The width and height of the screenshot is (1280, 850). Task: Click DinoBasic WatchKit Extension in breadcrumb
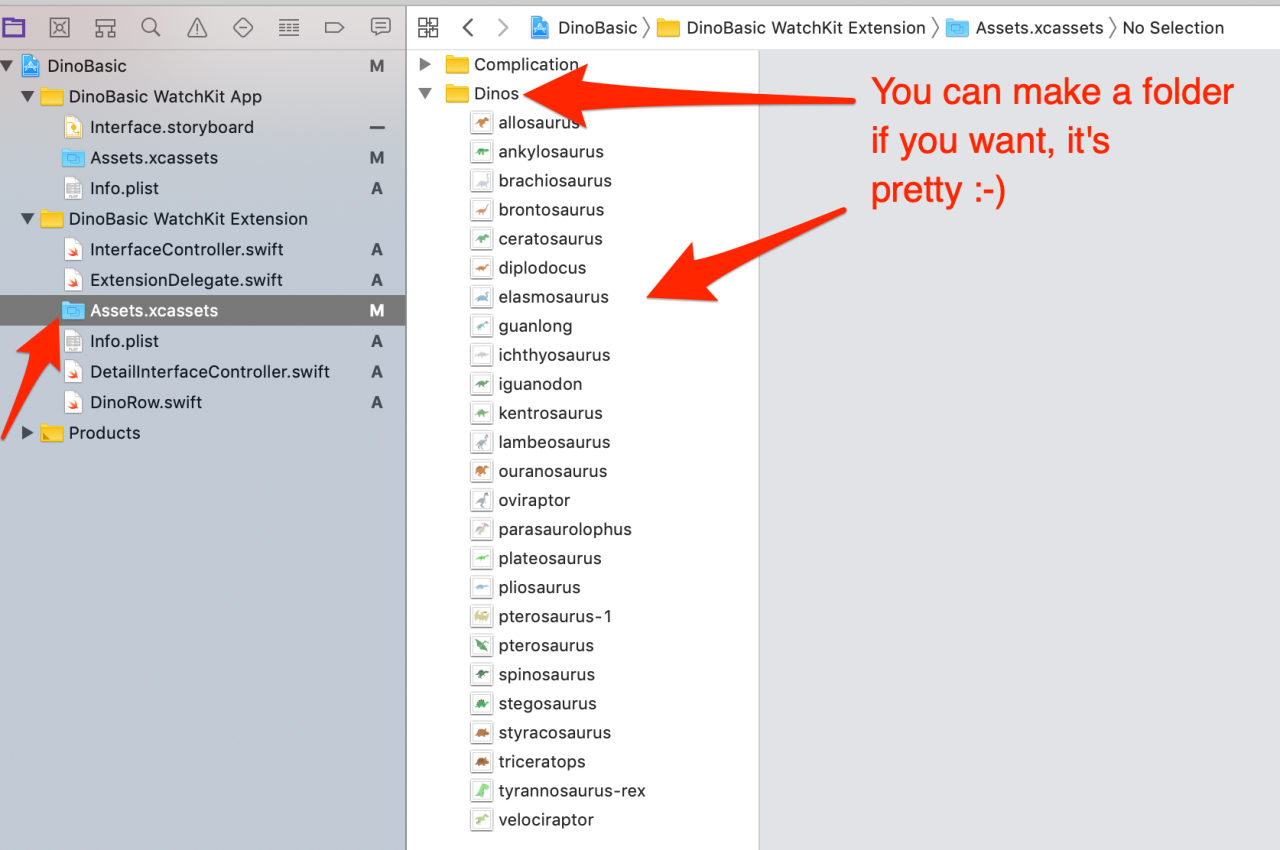[805, 28]
